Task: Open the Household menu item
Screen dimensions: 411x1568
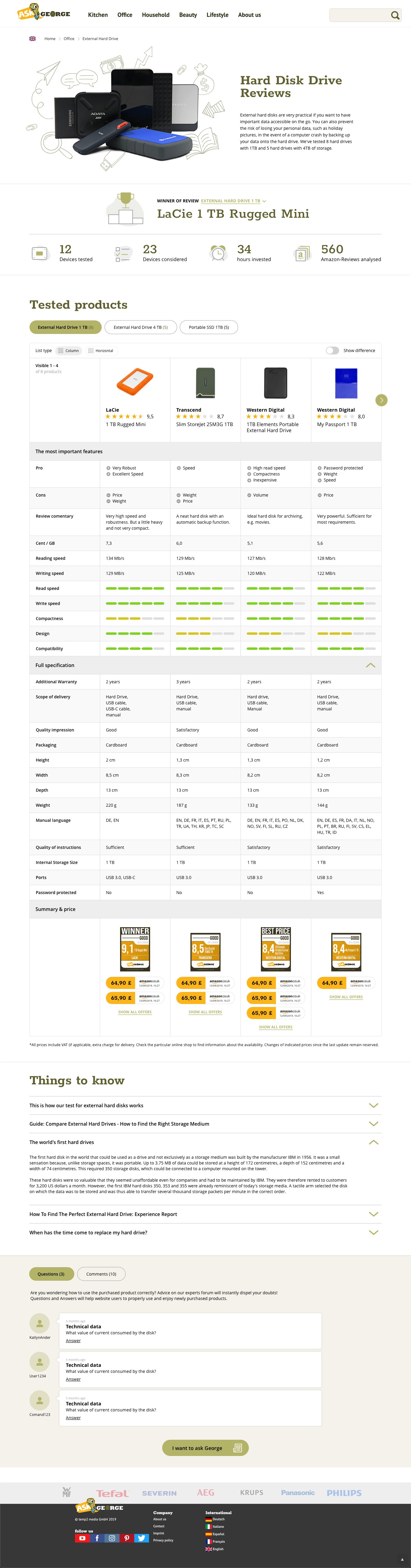Action: (x=156, y=15)
